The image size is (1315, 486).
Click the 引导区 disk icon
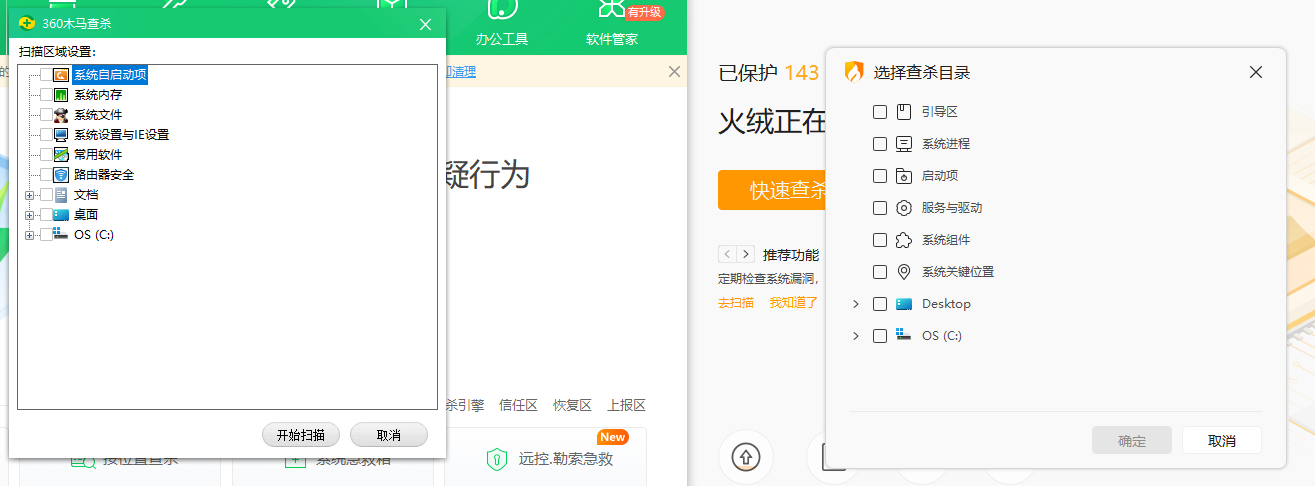click(x=904, y=112)
